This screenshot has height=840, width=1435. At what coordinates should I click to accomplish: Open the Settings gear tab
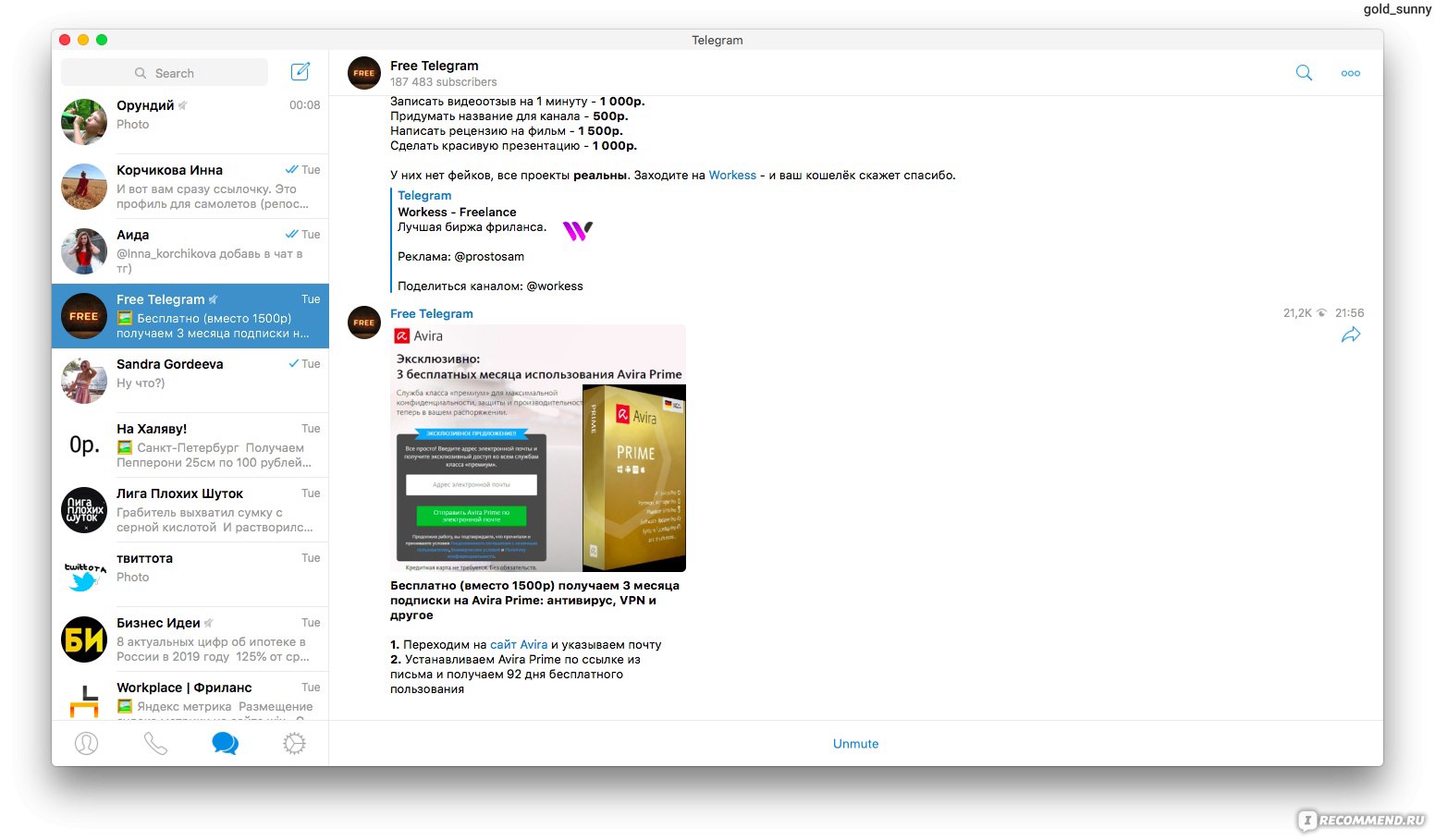click(x=294, y=743)
